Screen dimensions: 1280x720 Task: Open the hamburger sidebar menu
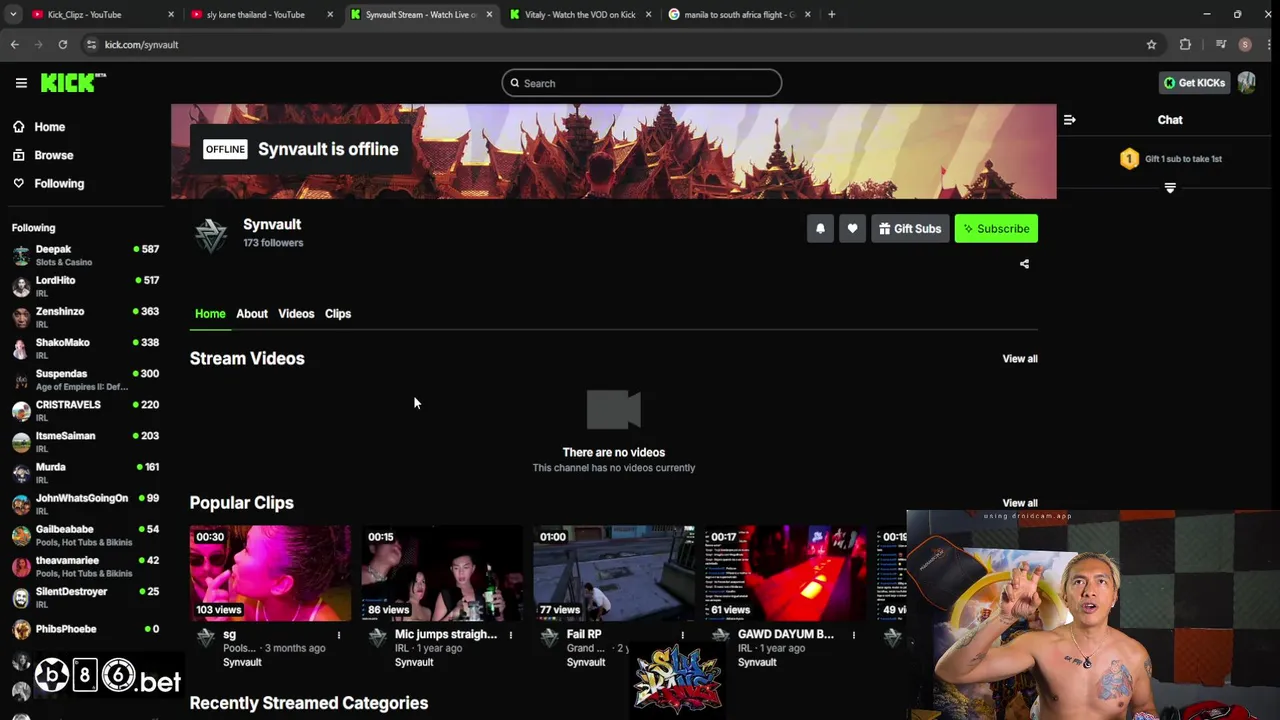pyautogui.click(x=21, y=83)
